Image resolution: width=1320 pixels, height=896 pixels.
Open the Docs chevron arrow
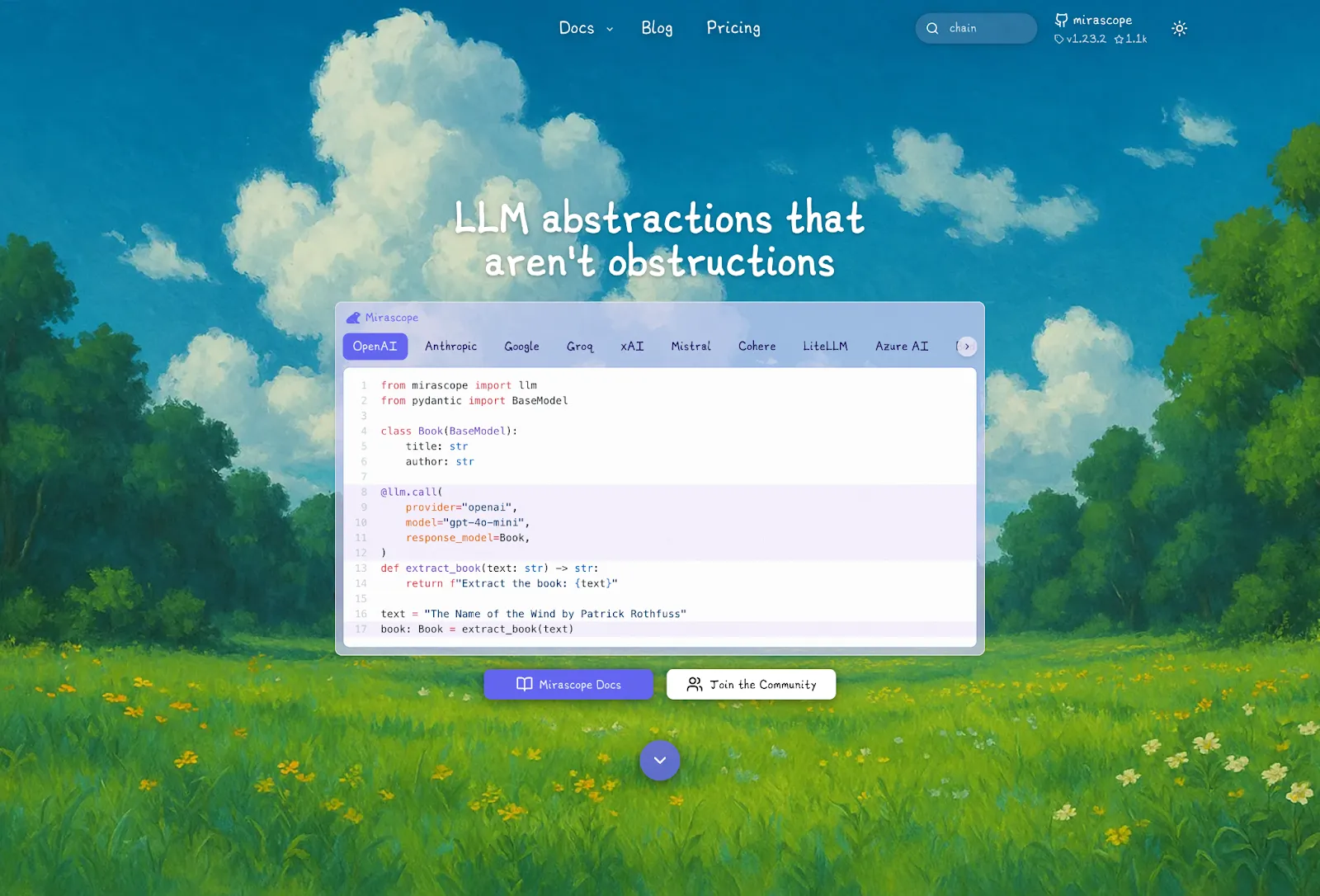610,29
